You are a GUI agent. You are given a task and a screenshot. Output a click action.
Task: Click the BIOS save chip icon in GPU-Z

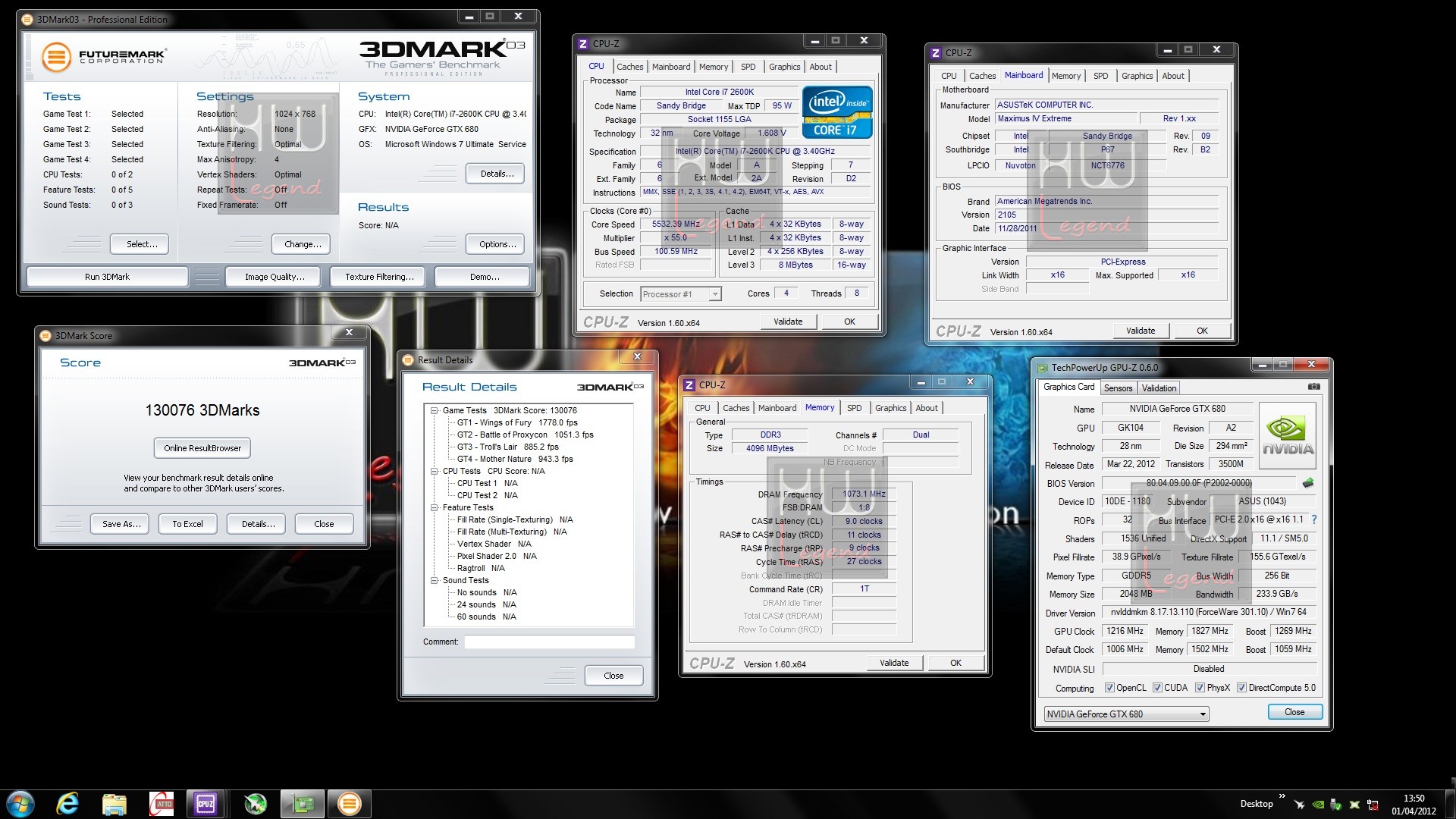pyautogui.click(x=1308, y=483)
